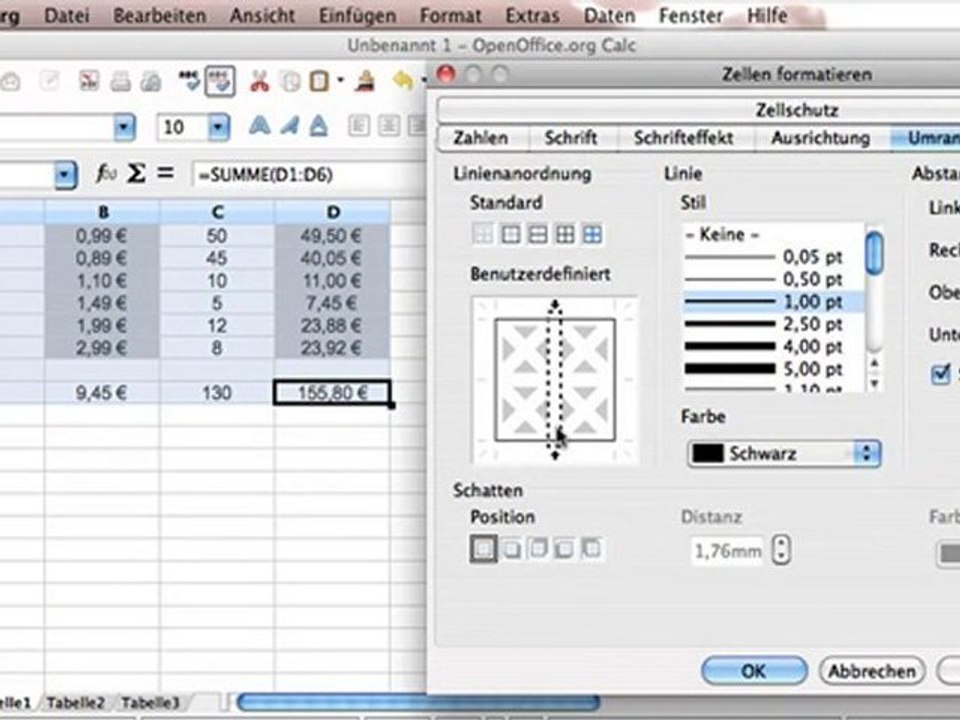Select the 2,50 pt line style
This screenshot has height=720, width=960.
(x=773, y=324)
